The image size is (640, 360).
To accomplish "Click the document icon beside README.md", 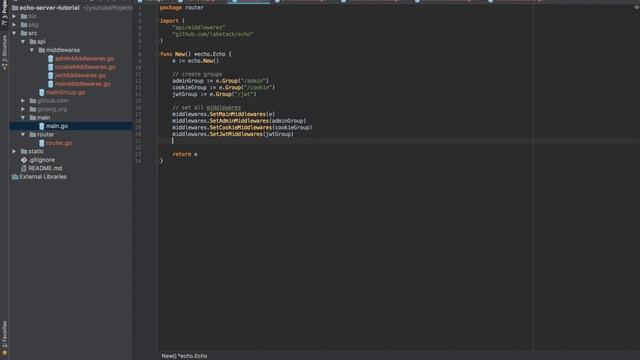I will pos(24,168).
